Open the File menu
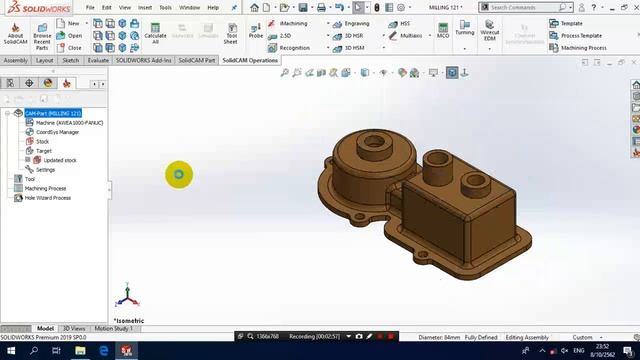The width and height of the screenshot is (640, 360). click(90, 7)
